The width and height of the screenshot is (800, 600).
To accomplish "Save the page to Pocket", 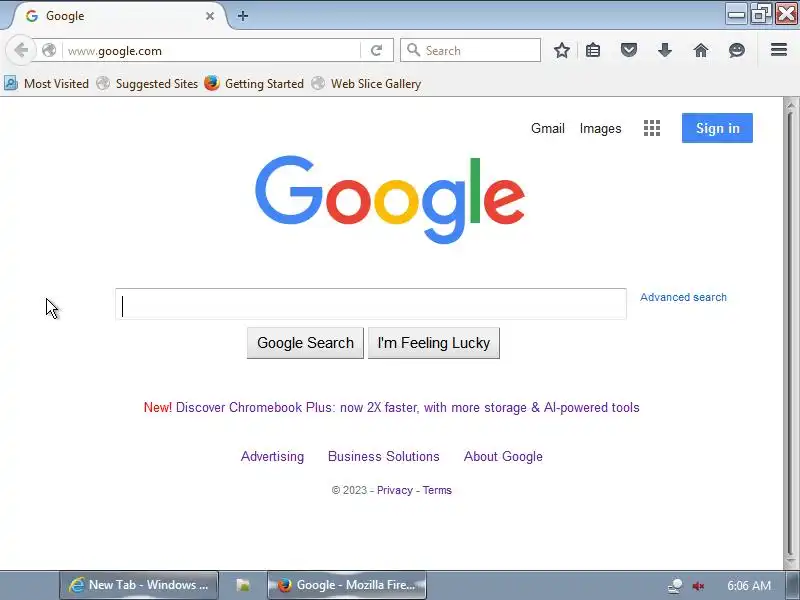I will pos(629,50).
